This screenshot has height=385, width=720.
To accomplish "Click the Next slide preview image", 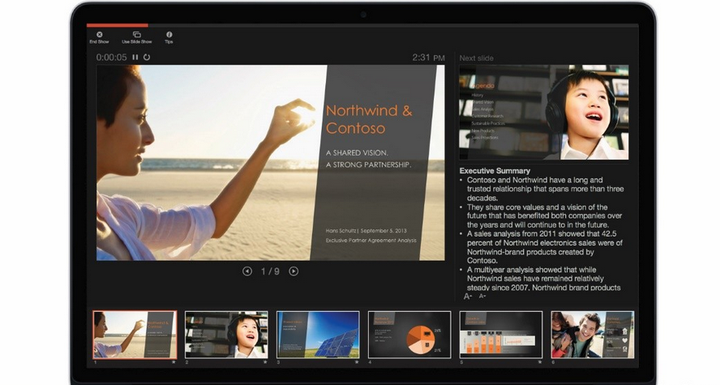I will [x=544, y=113].
